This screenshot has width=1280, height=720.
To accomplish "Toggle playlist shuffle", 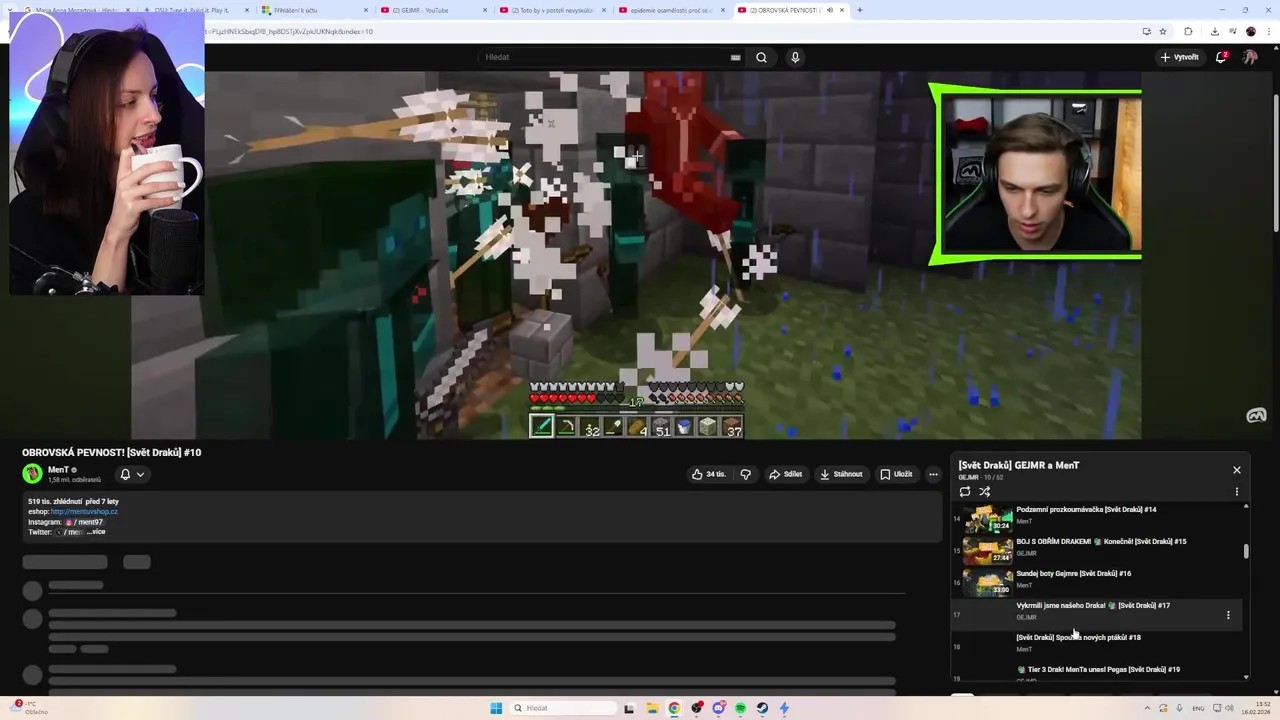I will (985, 492).
